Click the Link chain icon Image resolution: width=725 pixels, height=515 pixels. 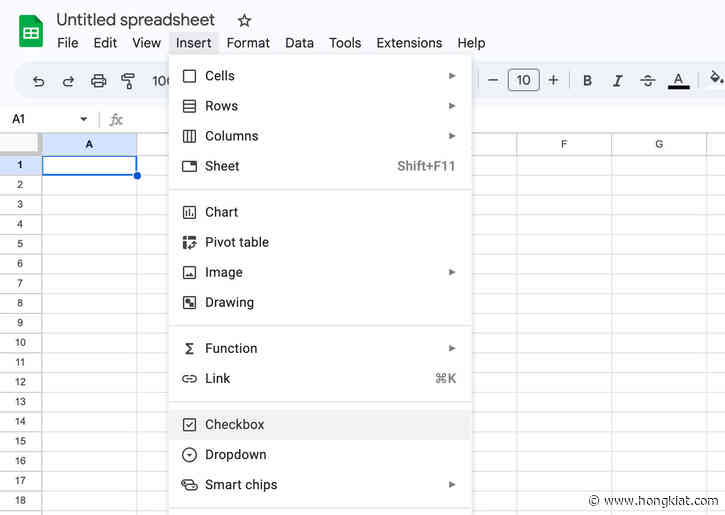click(x=189, y=379)
